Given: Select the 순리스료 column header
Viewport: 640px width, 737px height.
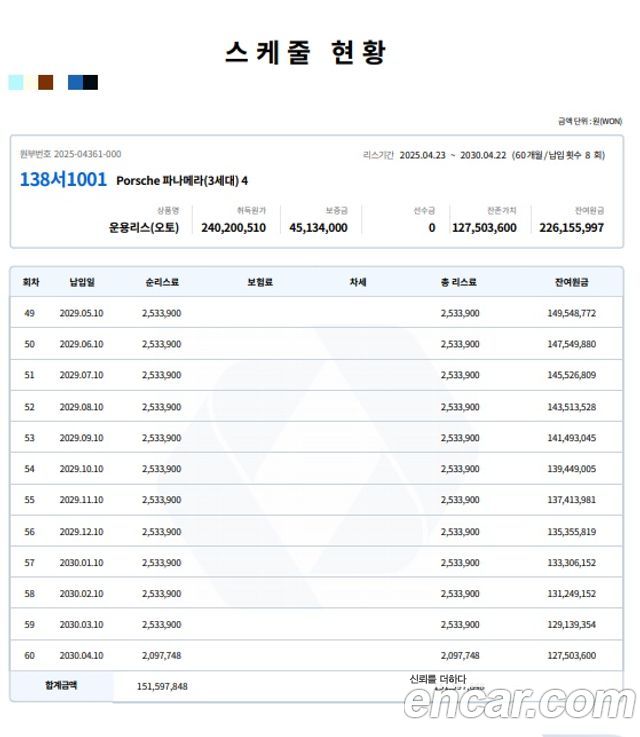Looking at the screenshot, I should click(x=161, y=283).
